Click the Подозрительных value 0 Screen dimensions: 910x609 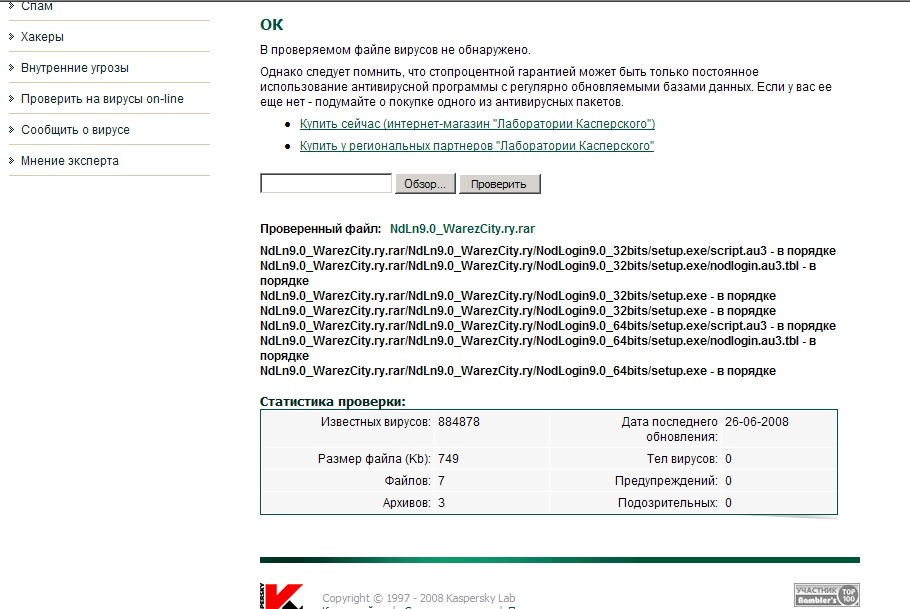coord(728,503)
